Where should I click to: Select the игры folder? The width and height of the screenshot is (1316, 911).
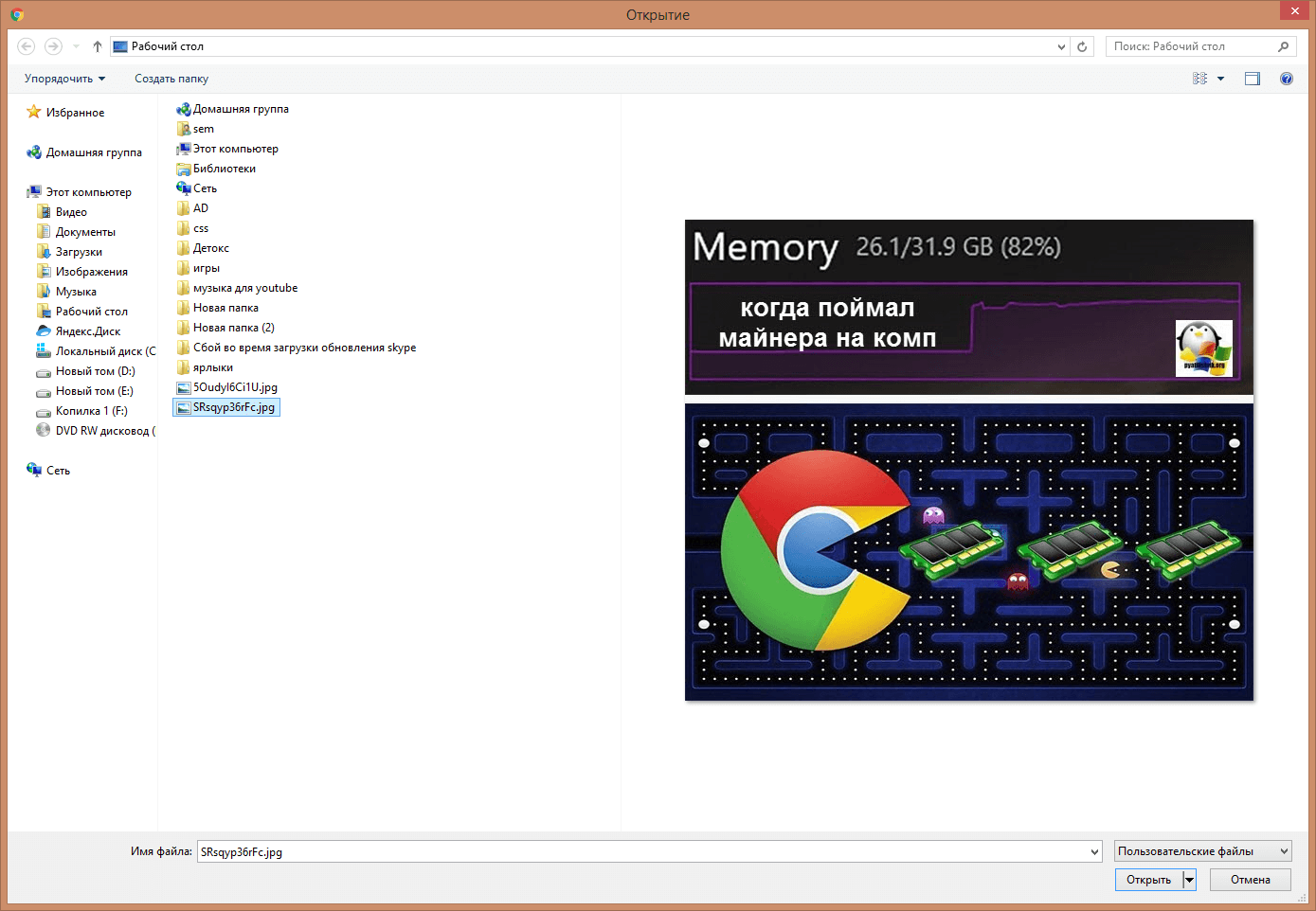tap(198, 268)
